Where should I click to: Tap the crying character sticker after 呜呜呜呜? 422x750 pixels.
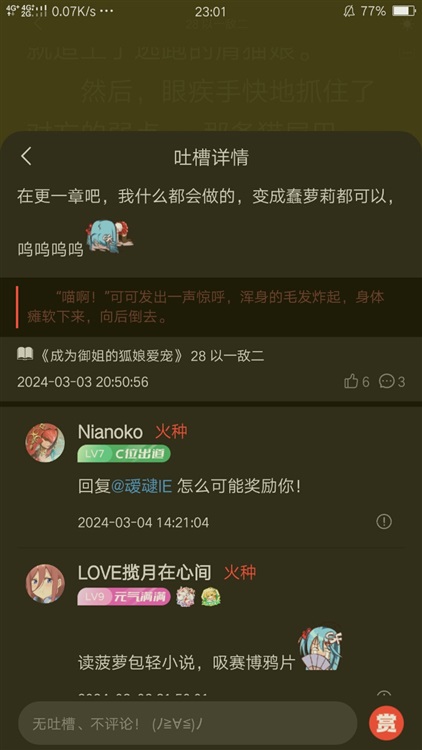(x=109, y=234)
